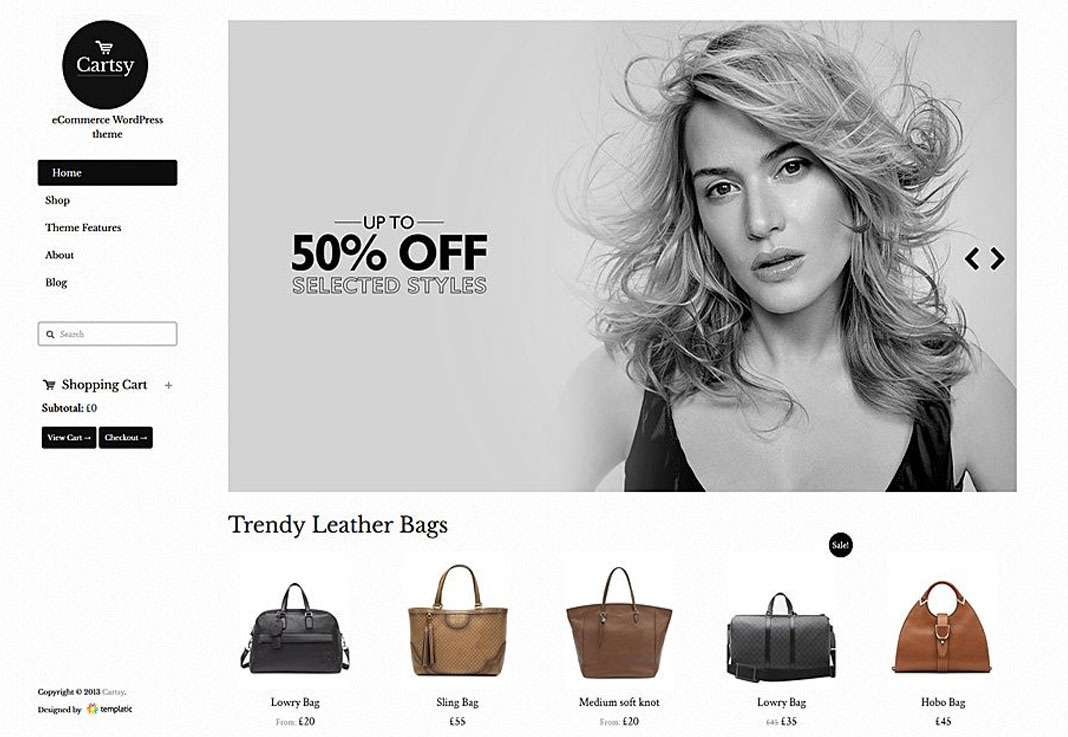Viewport: 1068px width, 737px height.
Task: Expand Shopping Cart with plus sign
Action: click(x=168, y=386)
